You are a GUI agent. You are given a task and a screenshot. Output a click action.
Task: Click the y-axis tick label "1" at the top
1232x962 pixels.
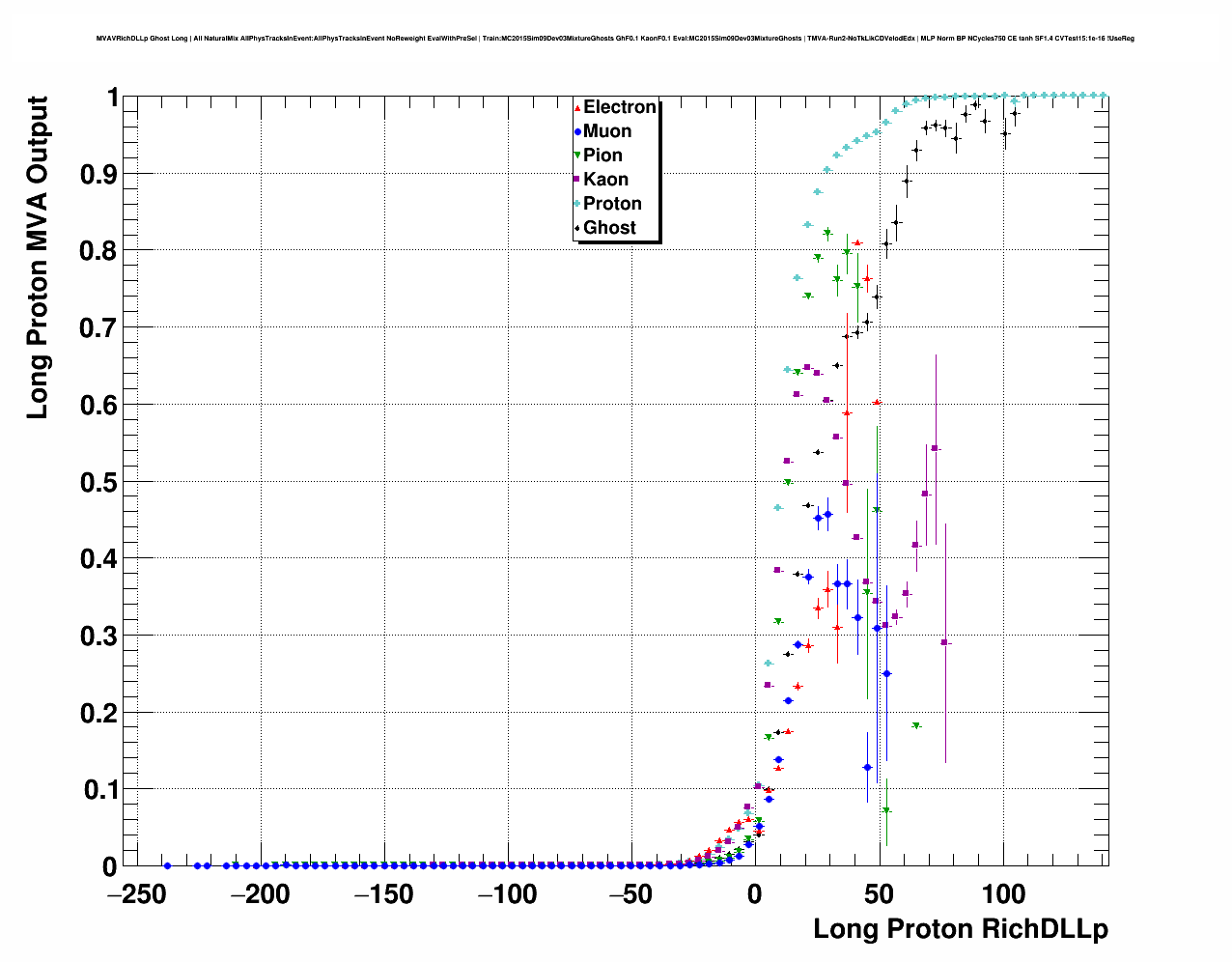[x=112, y=98]
